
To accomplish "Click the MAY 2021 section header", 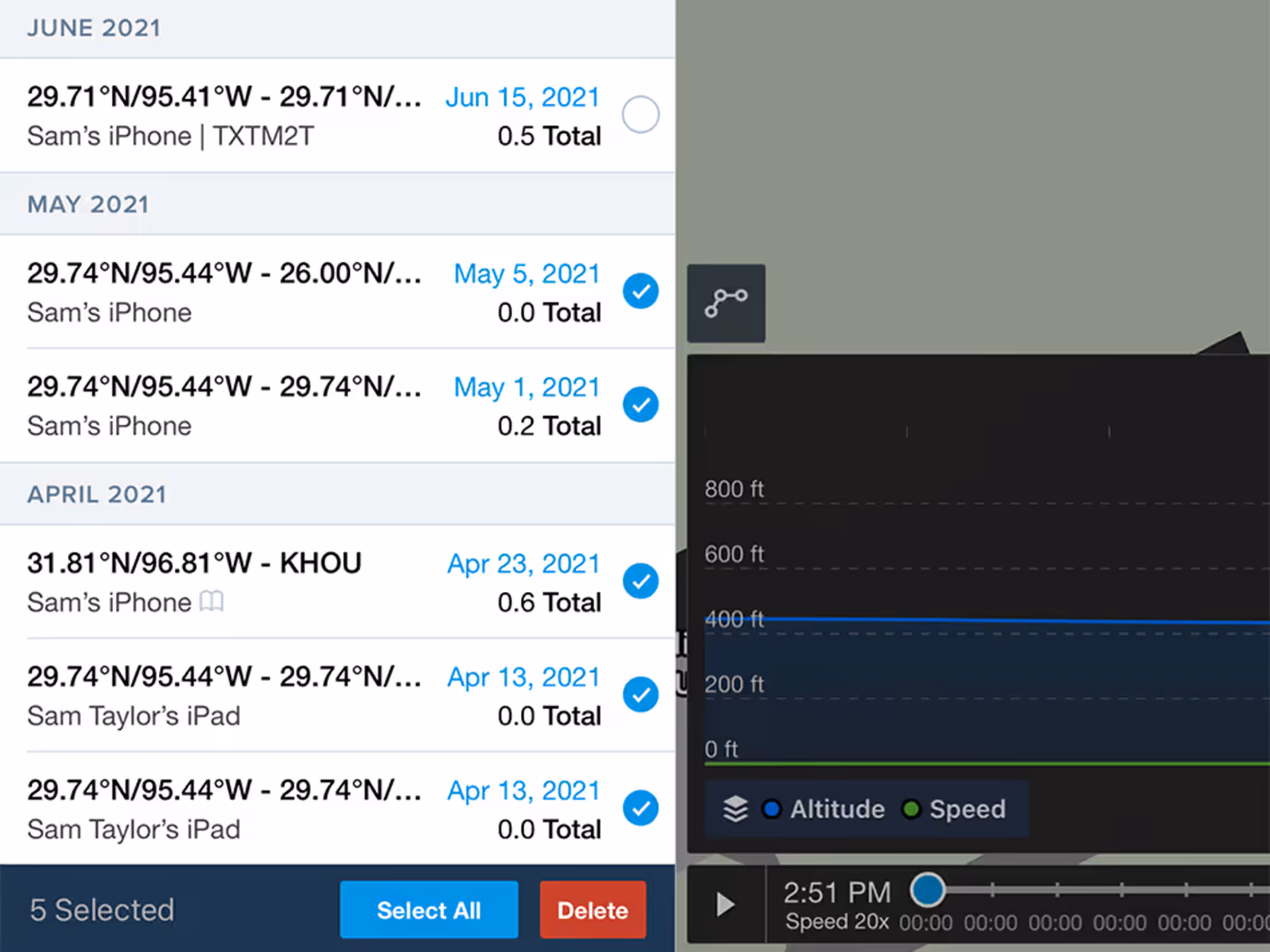I will coord(88,204).
